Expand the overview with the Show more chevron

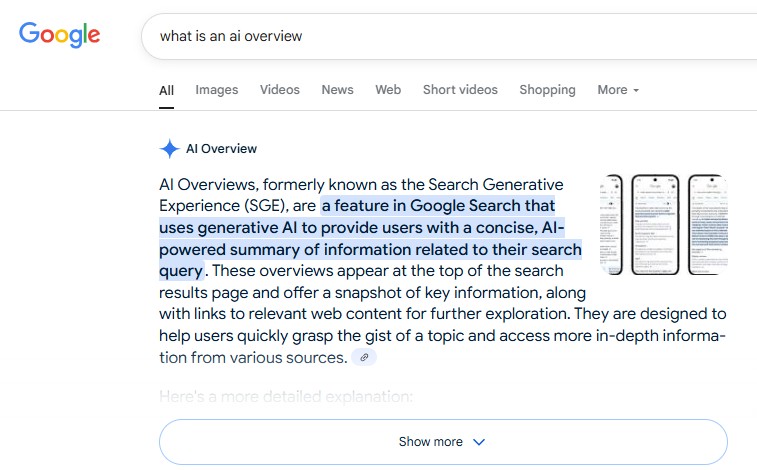click(x=478, y=442)
